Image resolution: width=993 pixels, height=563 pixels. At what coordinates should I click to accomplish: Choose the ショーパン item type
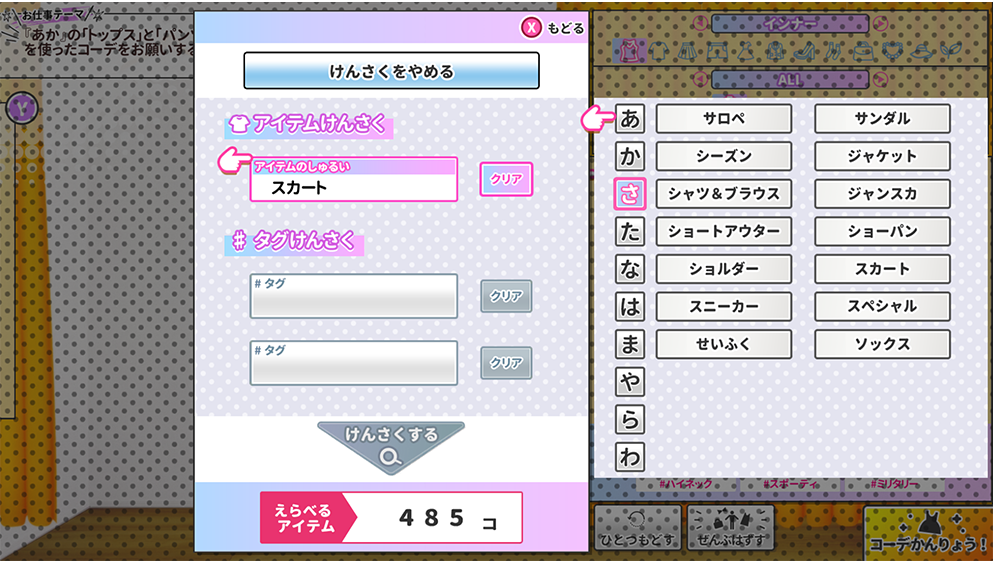(882, 231)
